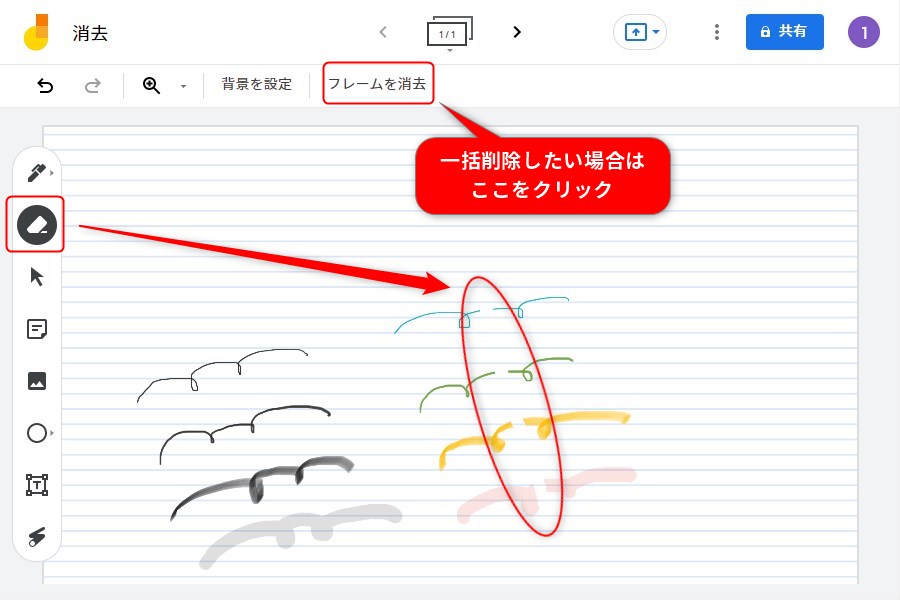
Task: Click the jam title 消去
Action: (x=90, y=33)
